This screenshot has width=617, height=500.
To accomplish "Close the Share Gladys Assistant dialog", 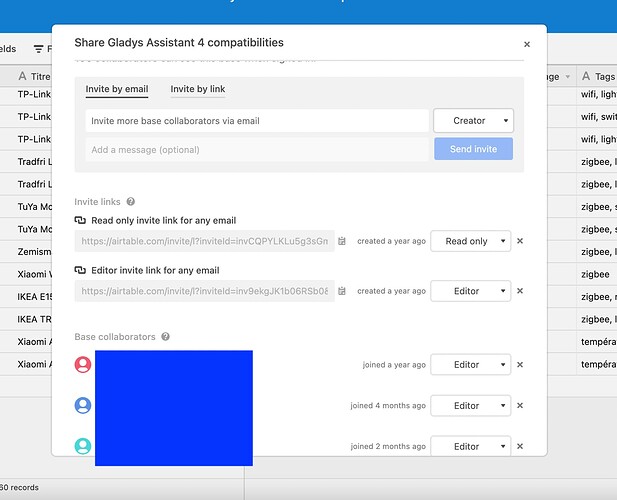I will pos(527,44).
